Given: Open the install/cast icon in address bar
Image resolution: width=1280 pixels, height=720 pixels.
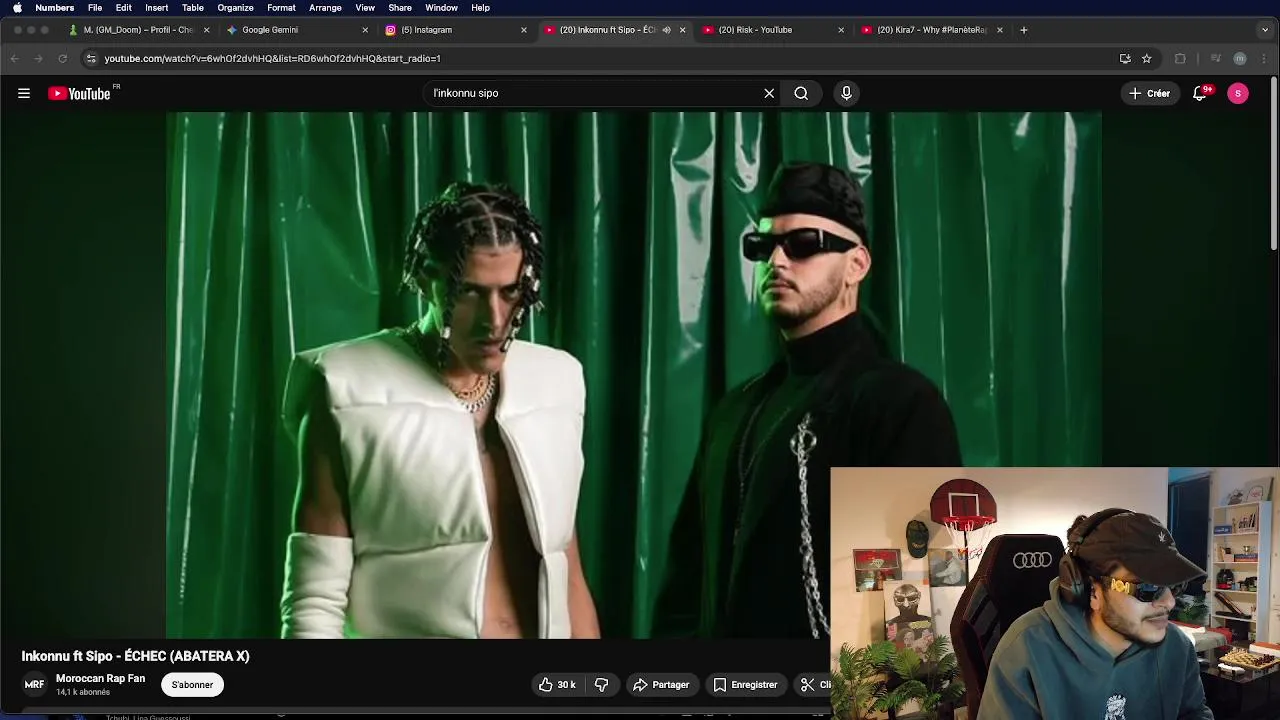Looking at the screenshot, I should click(1125, 58).
